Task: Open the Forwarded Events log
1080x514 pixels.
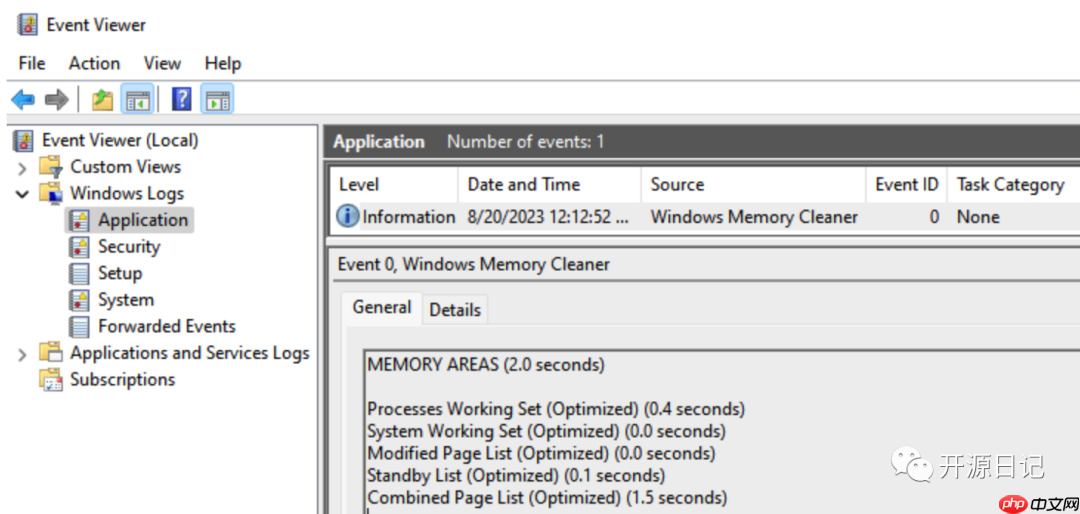Action: click(166, 327)
